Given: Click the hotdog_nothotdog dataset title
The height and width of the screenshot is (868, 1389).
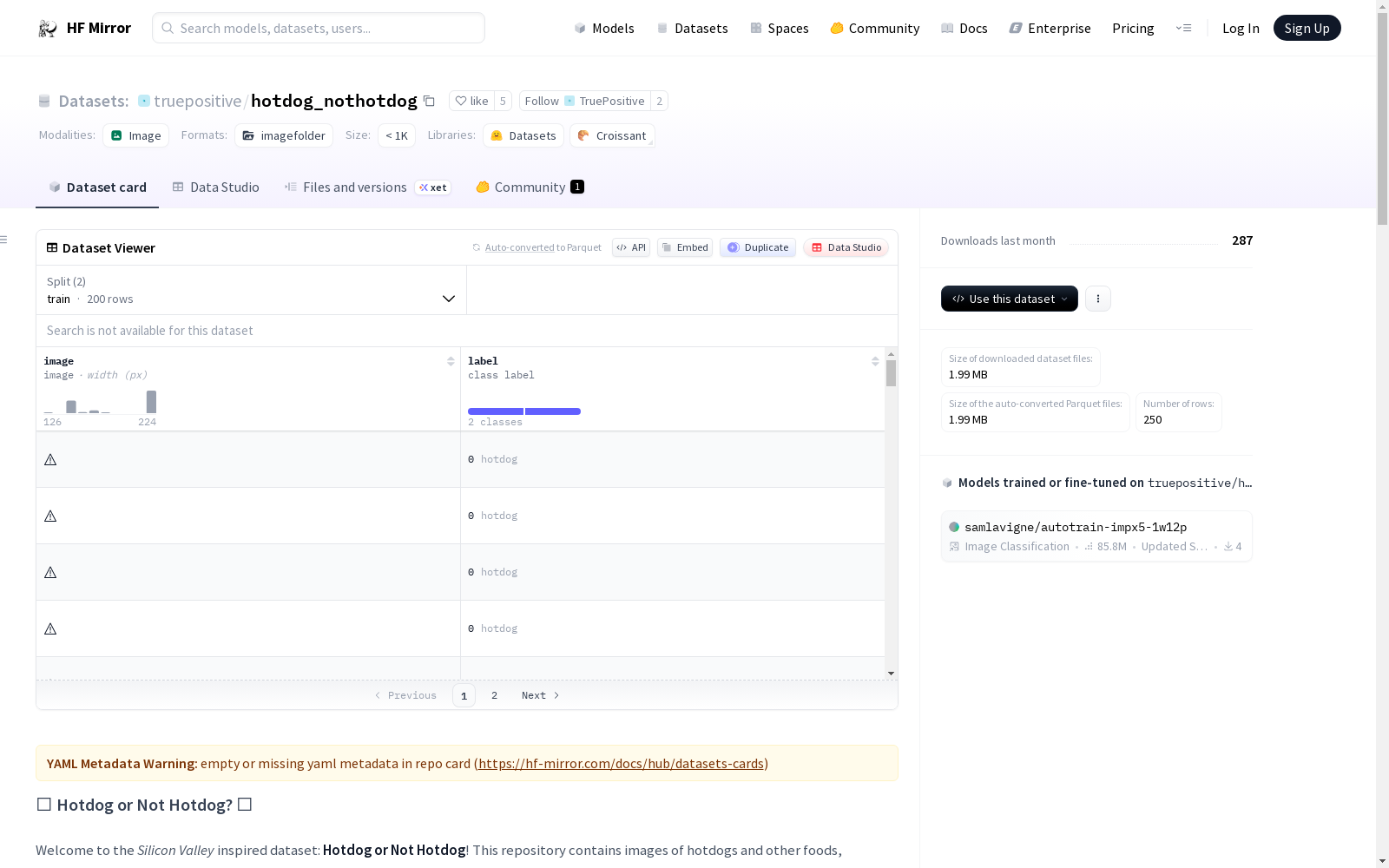Looking at the screenshot, I should point(334,101).
